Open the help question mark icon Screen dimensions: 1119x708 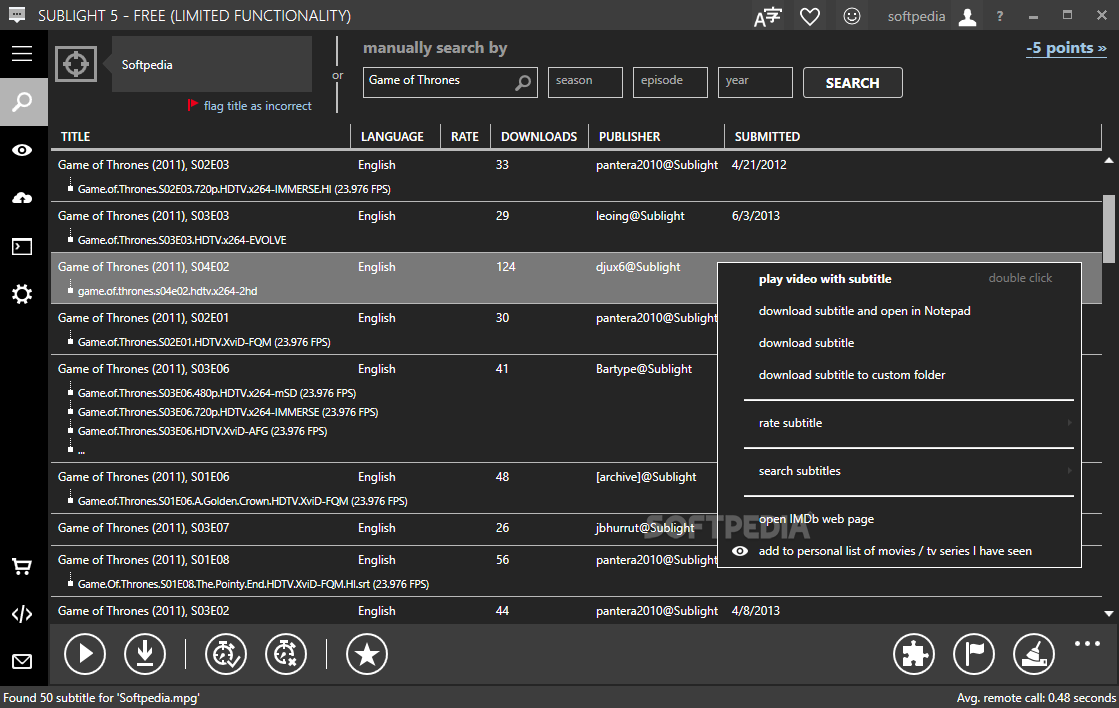(x=1000, y=16)
